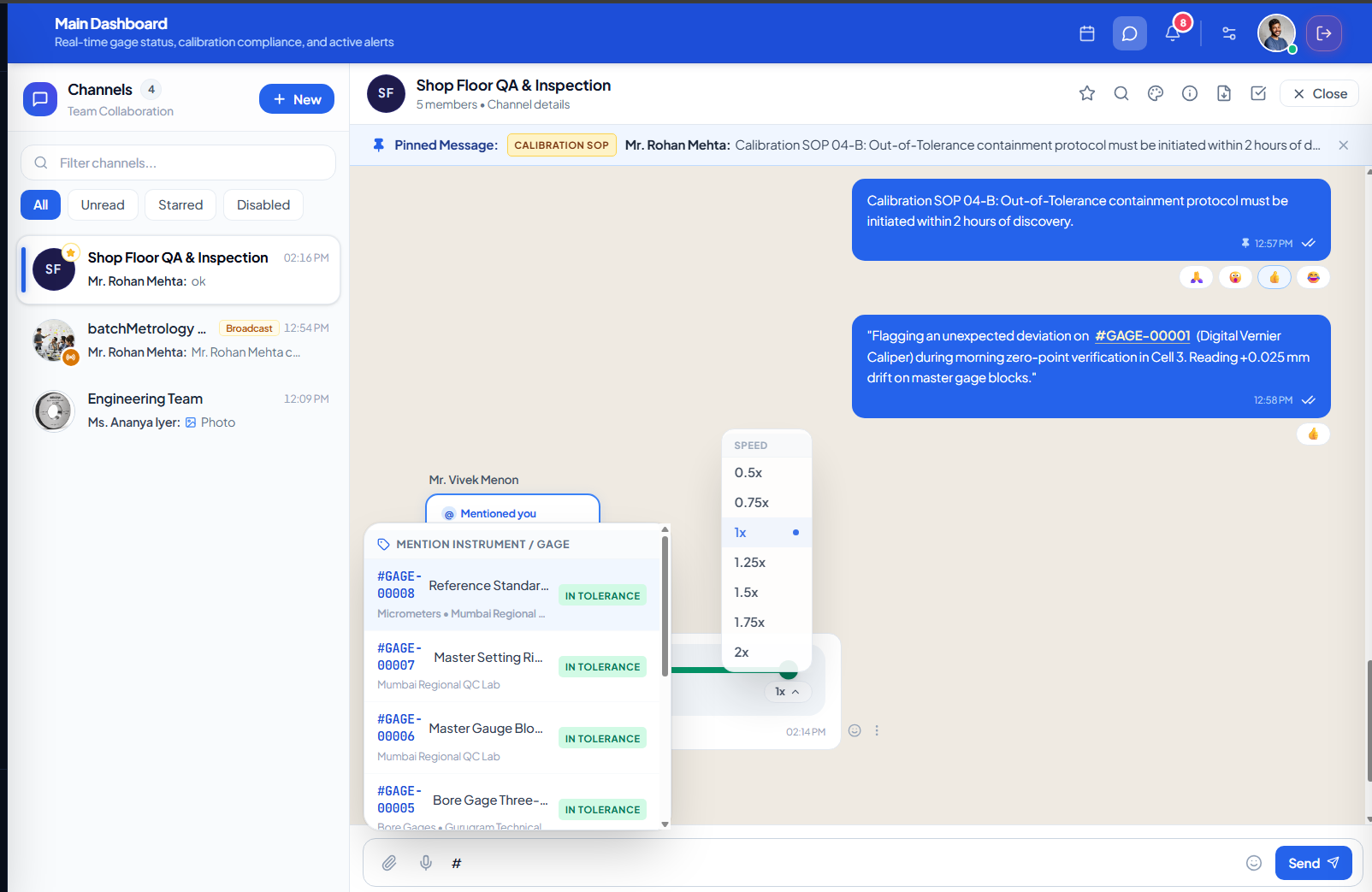Show channel info icon
Screen dimensions: 1372x892
pos(1190,93)
